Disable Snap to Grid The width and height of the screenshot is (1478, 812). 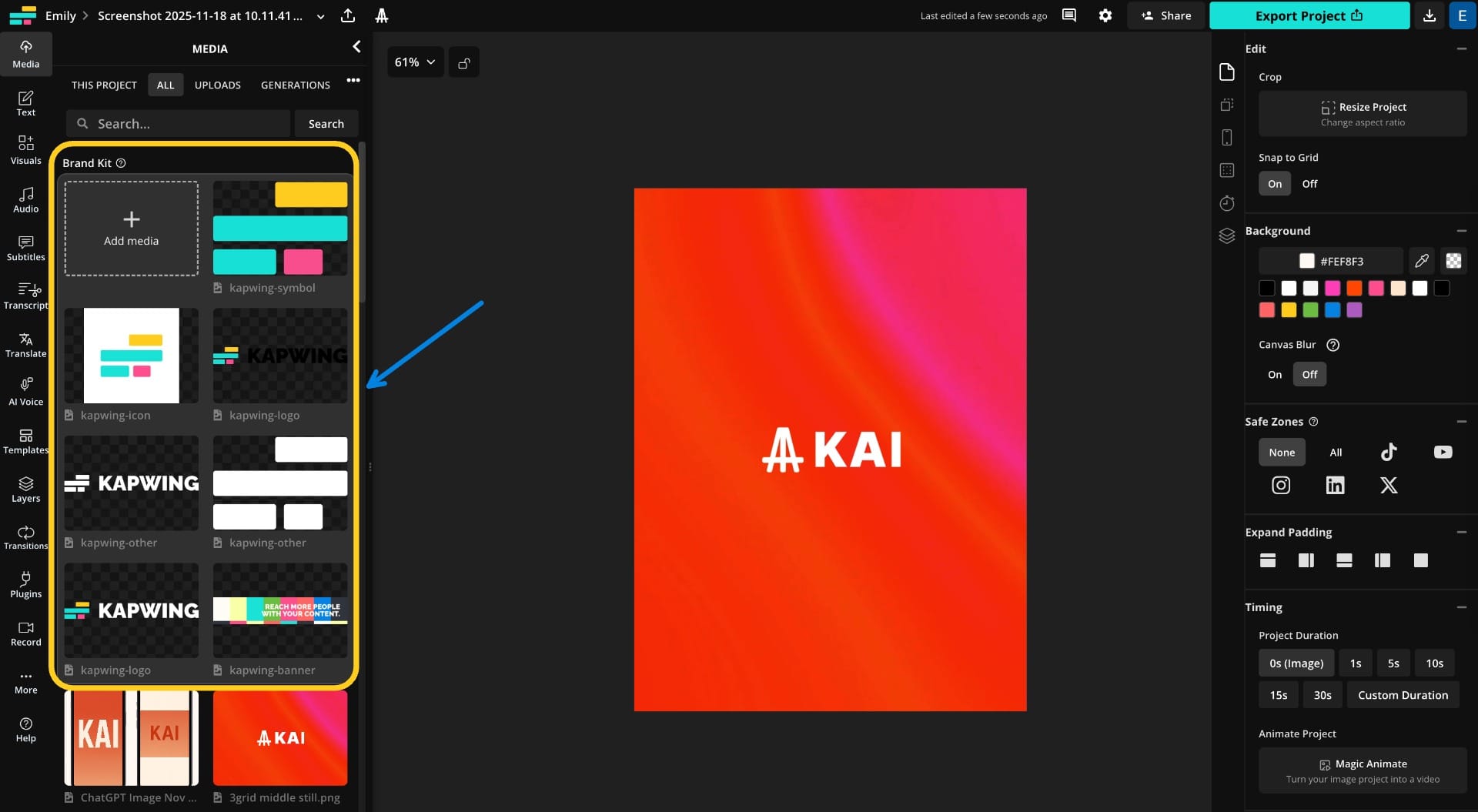point(1310,183)
